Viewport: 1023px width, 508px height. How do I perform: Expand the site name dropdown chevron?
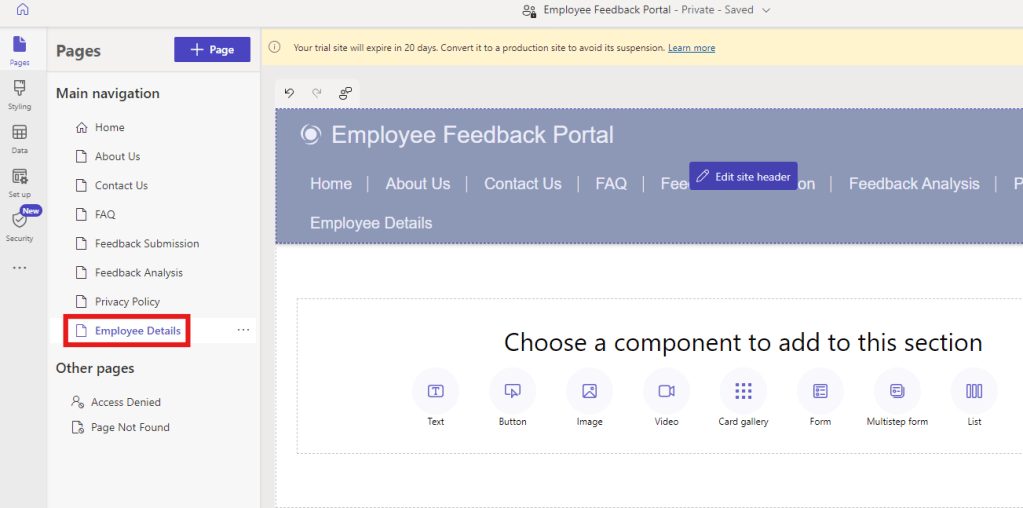(767, 10)
